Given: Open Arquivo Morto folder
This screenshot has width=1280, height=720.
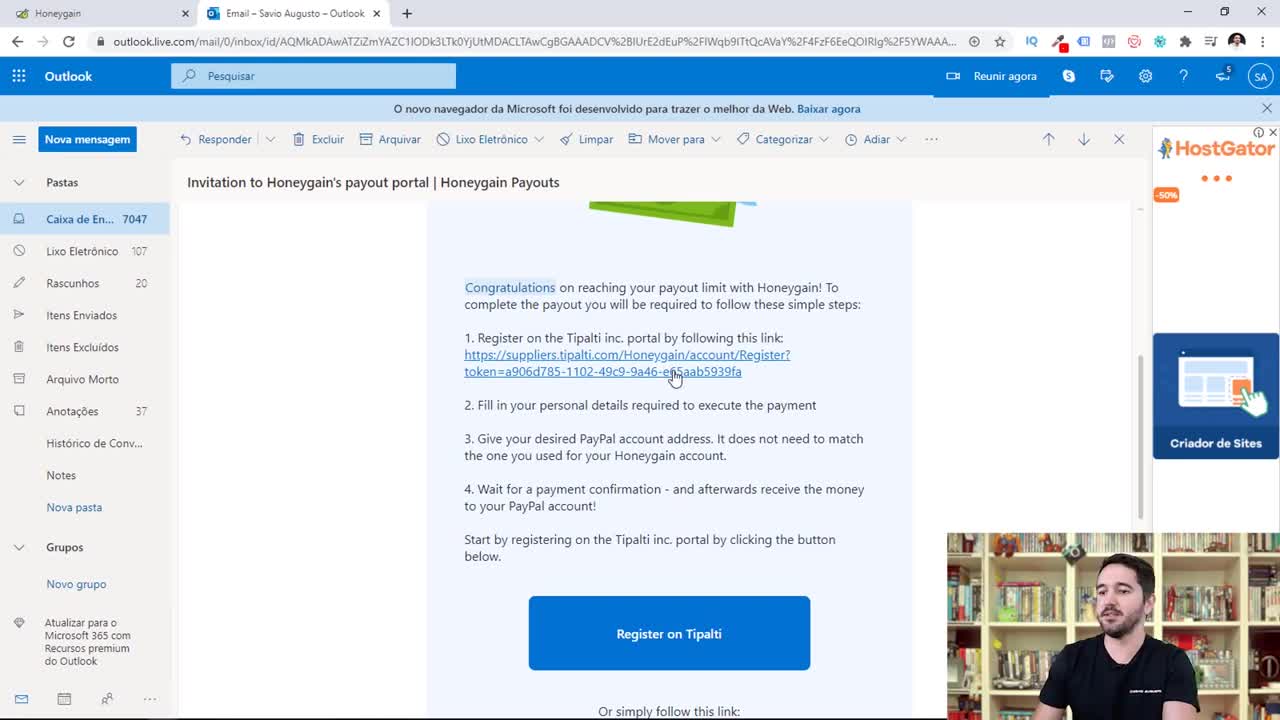Looking at the screenshot, I should click(85, 379).
